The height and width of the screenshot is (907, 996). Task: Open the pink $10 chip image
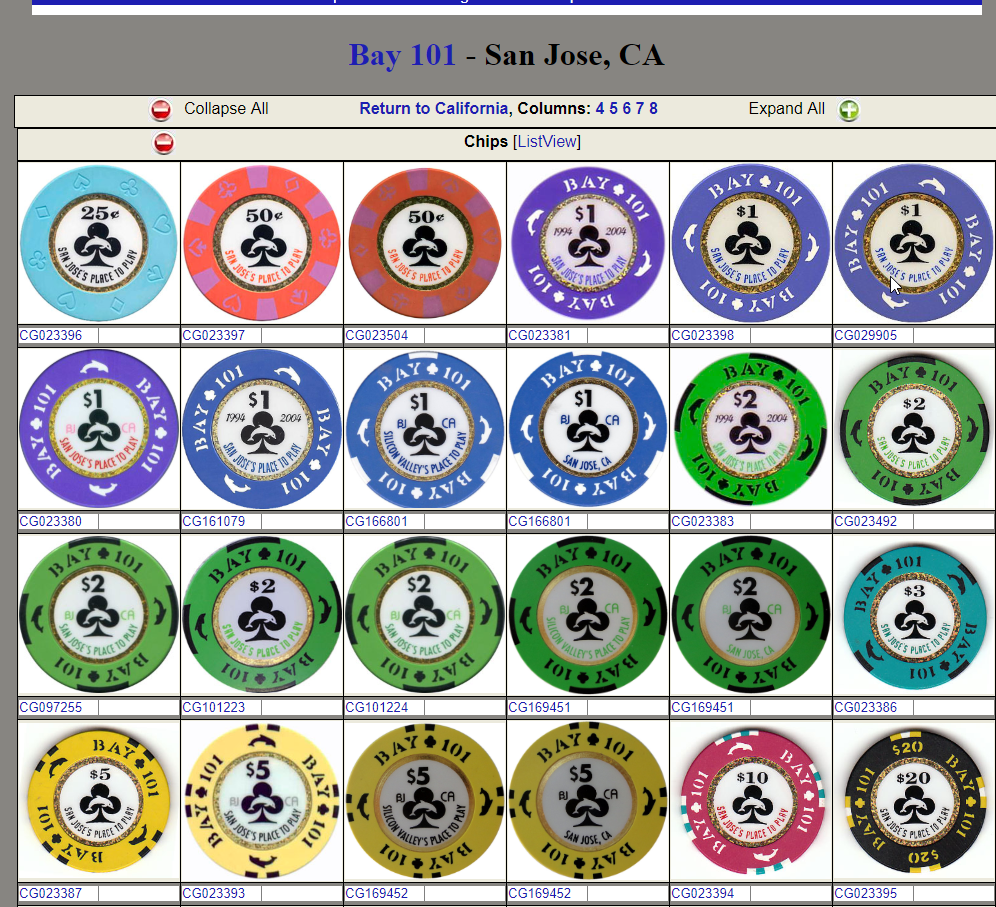click(x=750, y=801)
